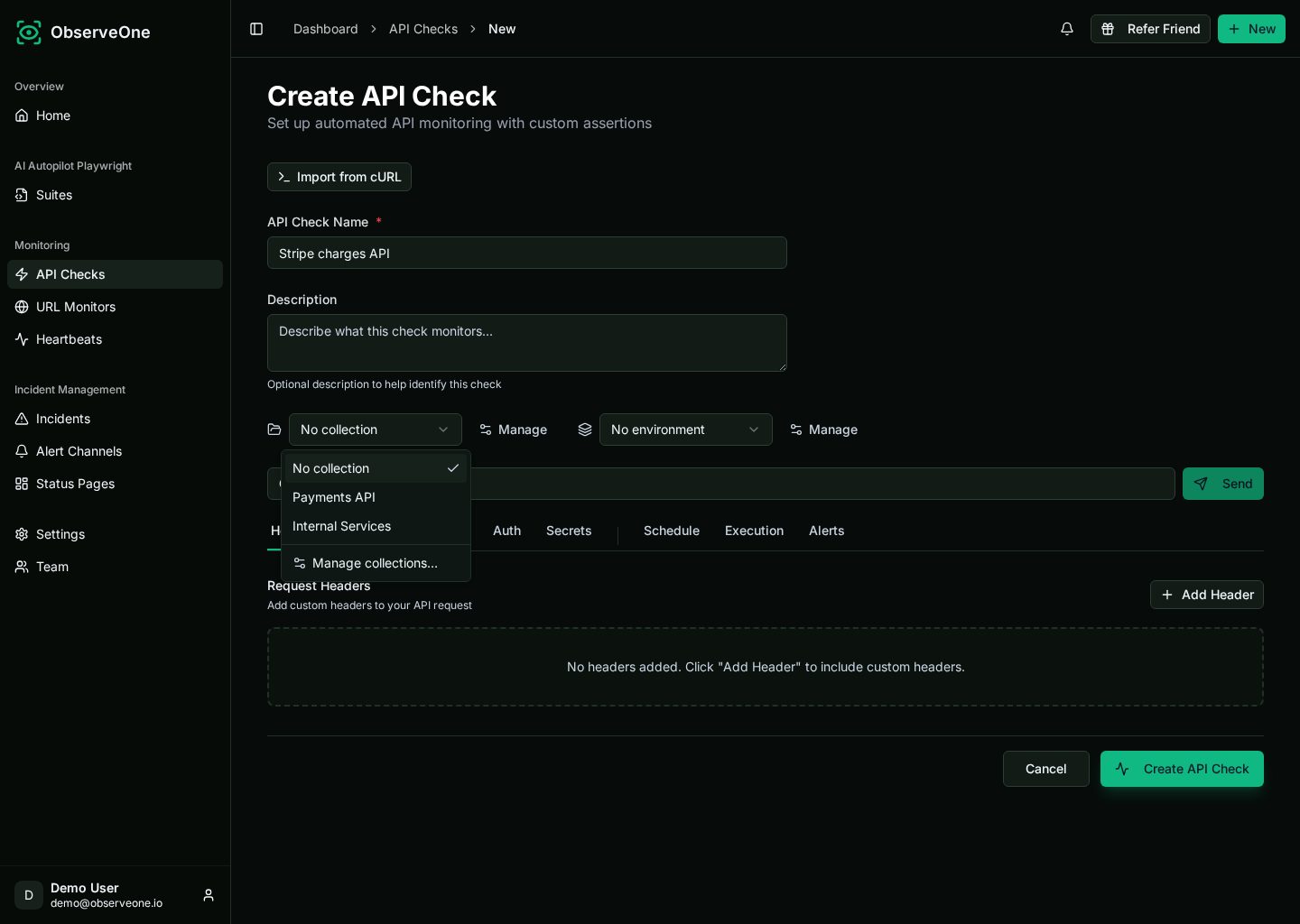
Task: Click Manage next to collection dropdown
Action: click(513, 430)
